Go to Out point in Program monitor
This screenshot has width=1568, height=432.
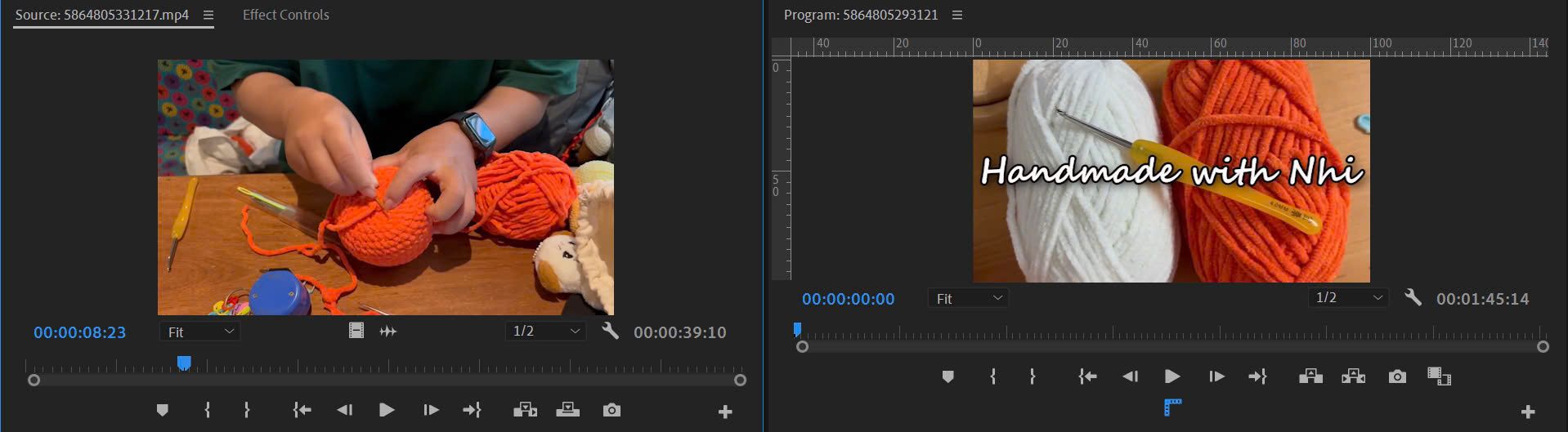coord(1257,376)
